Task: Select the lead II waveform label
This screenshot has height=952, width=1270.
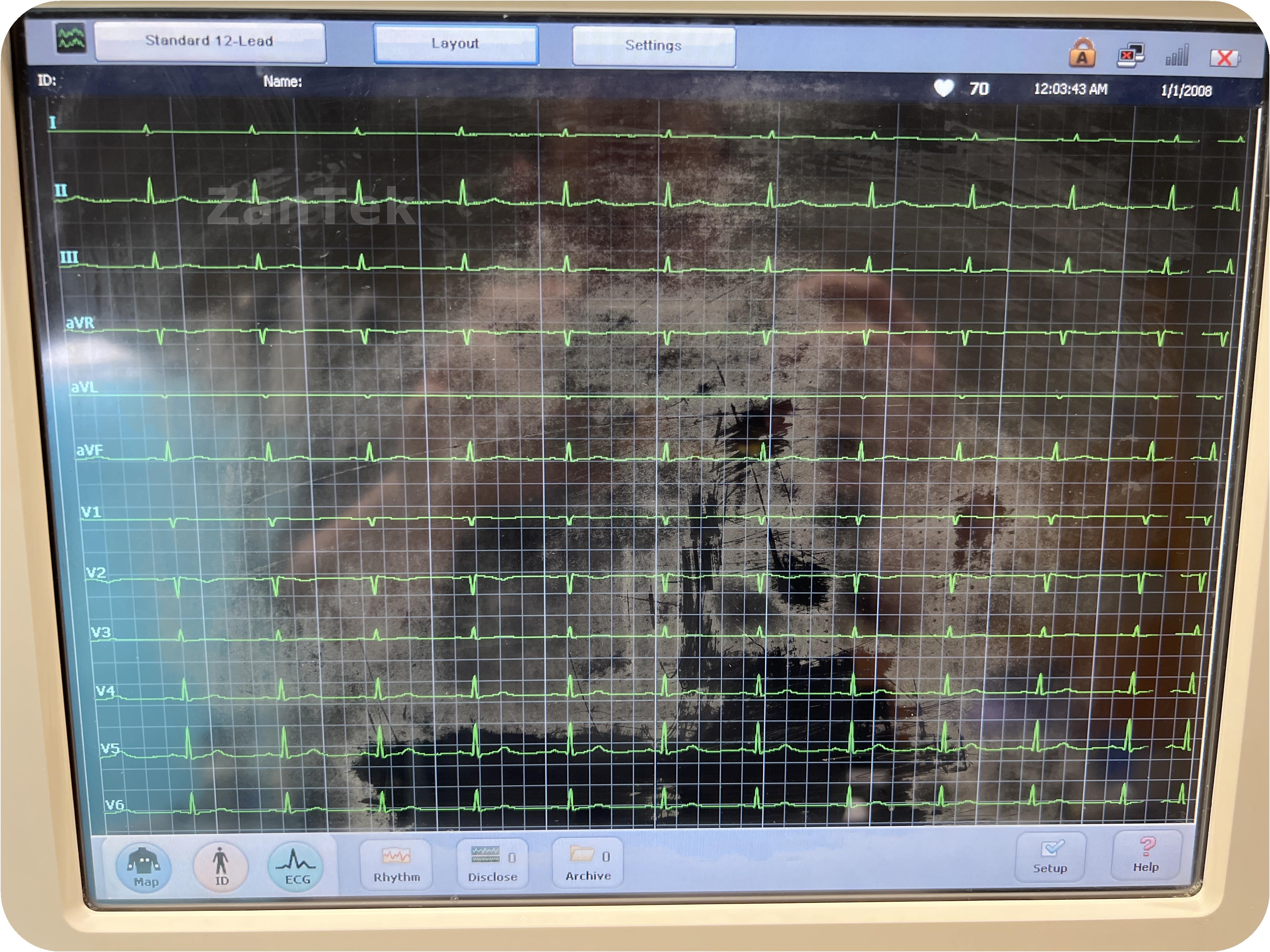Action: point(60,190)
